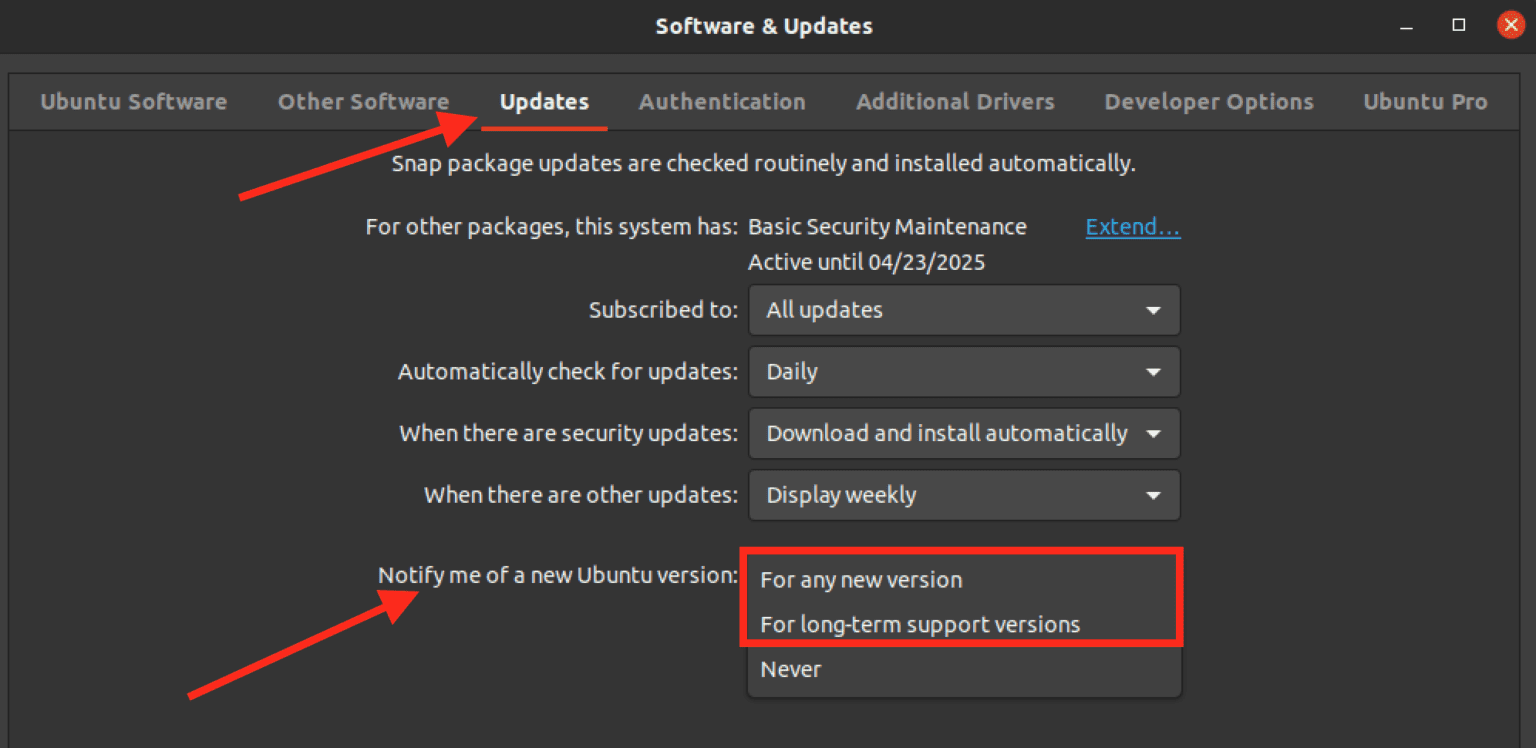This screenshot has width=1536, height=748.
Task: Click the Daily frequency setting
Action: [x=791, y=371]
